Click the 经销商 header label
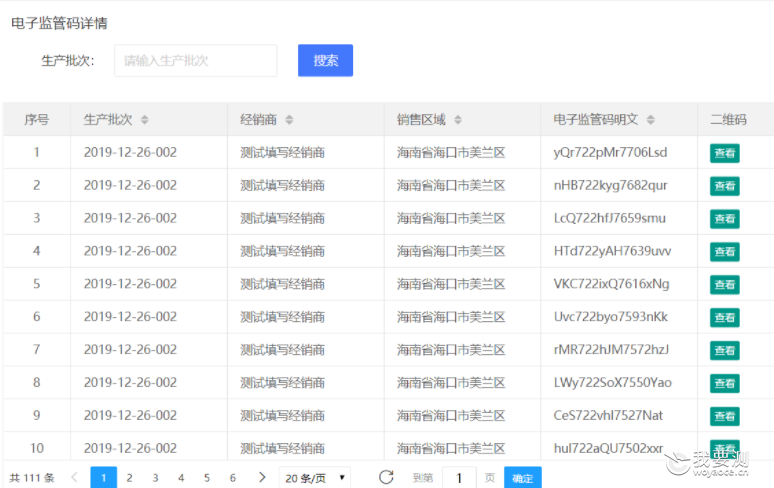Screen dimensions: 774x488 pos(259,119)
